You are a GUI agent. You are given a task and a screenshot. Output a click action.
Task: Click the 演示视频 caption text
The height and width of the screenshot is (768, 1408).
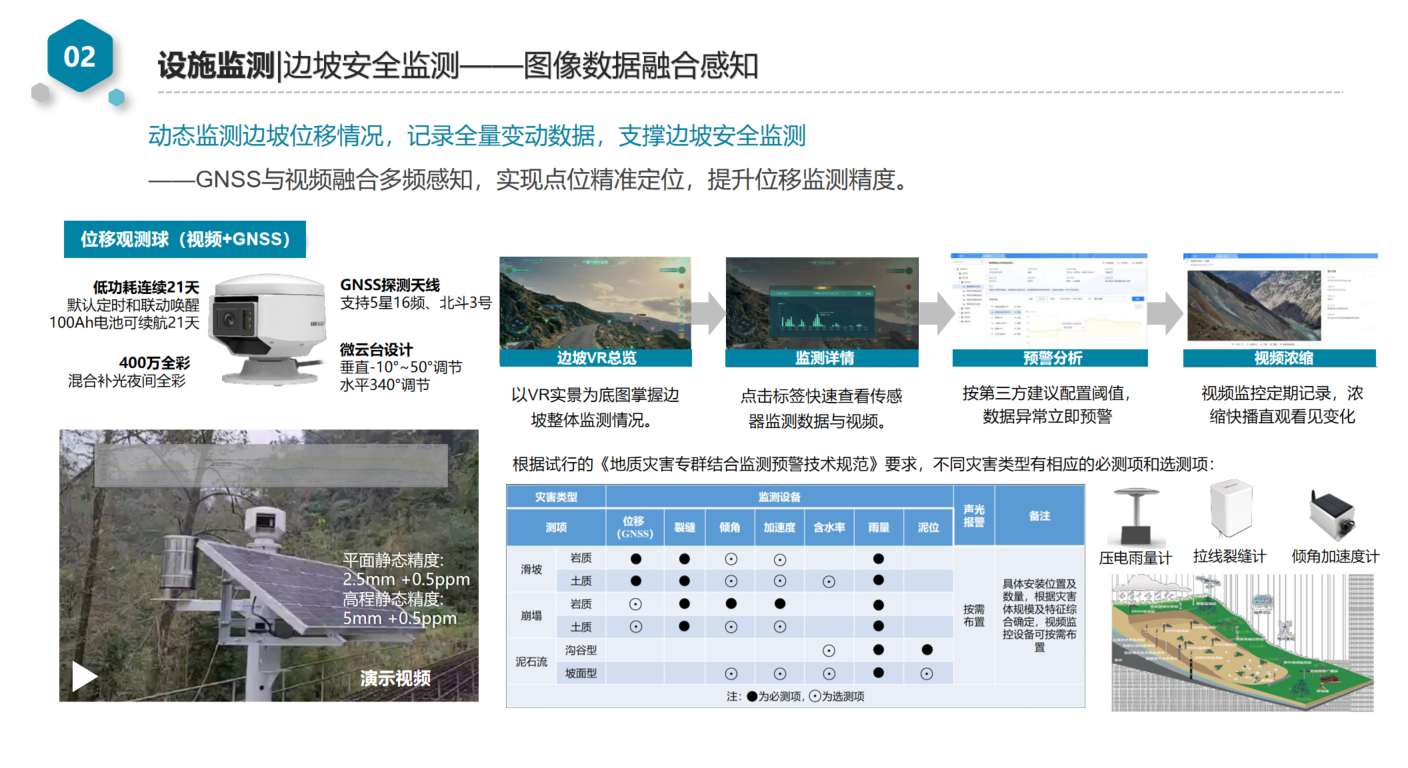tap(395, 678)
